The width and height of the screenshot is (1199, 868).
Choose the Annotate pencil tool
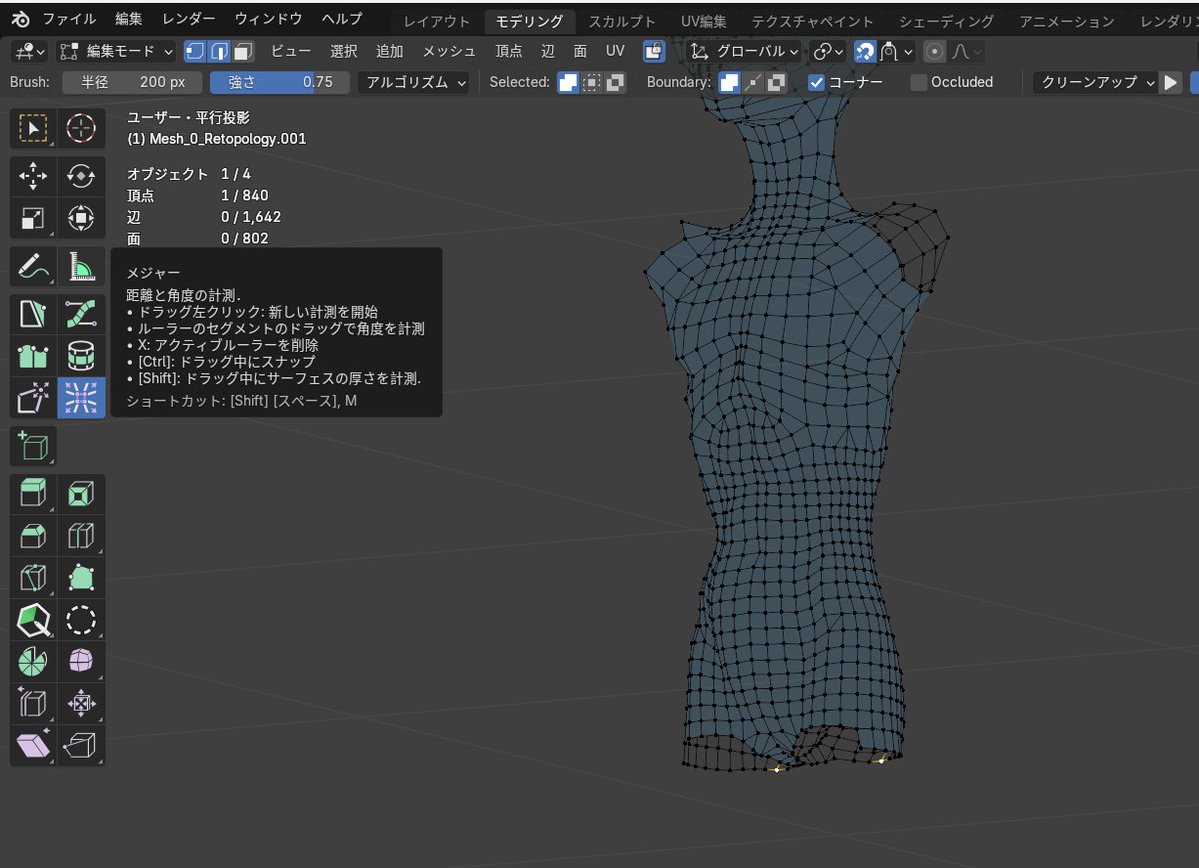(x=33, y=267)
